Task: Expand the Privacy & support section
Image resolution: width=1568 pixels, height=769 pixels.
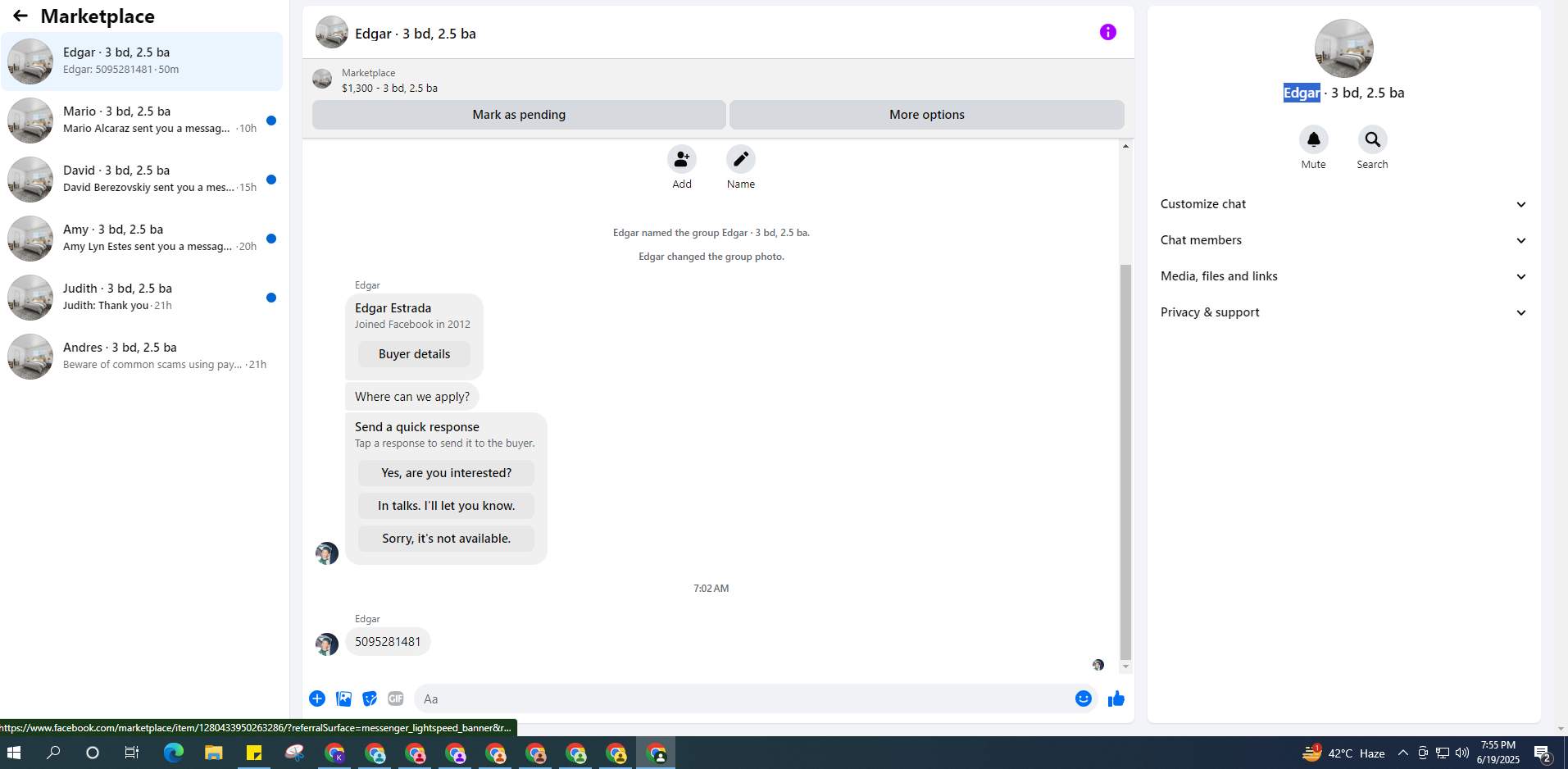Action: (x=1343, y=312)
